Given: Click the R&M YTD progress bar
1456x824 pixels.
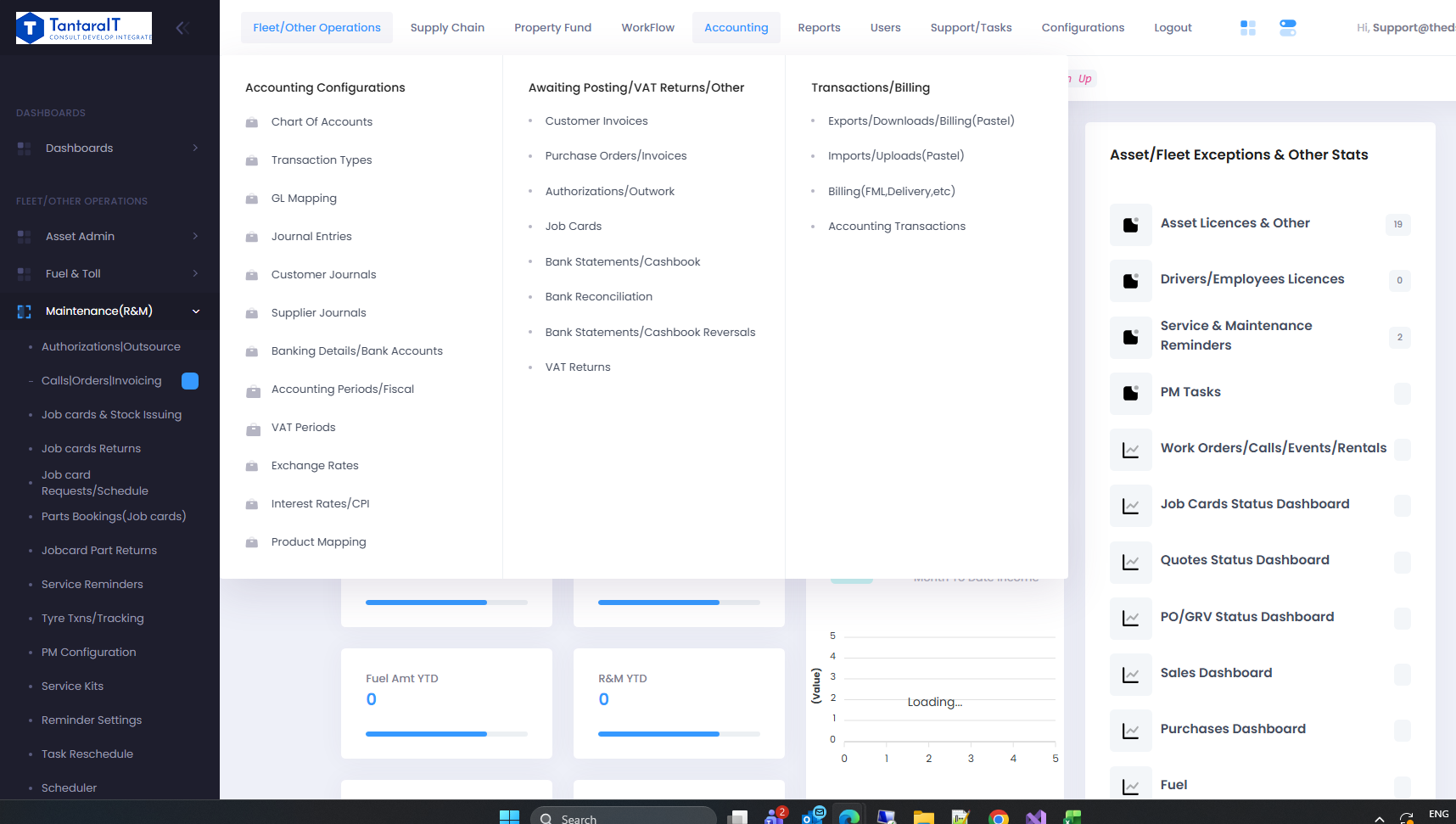Looking at the screenshot, I should pyautogui.click(x=679, y=734).
